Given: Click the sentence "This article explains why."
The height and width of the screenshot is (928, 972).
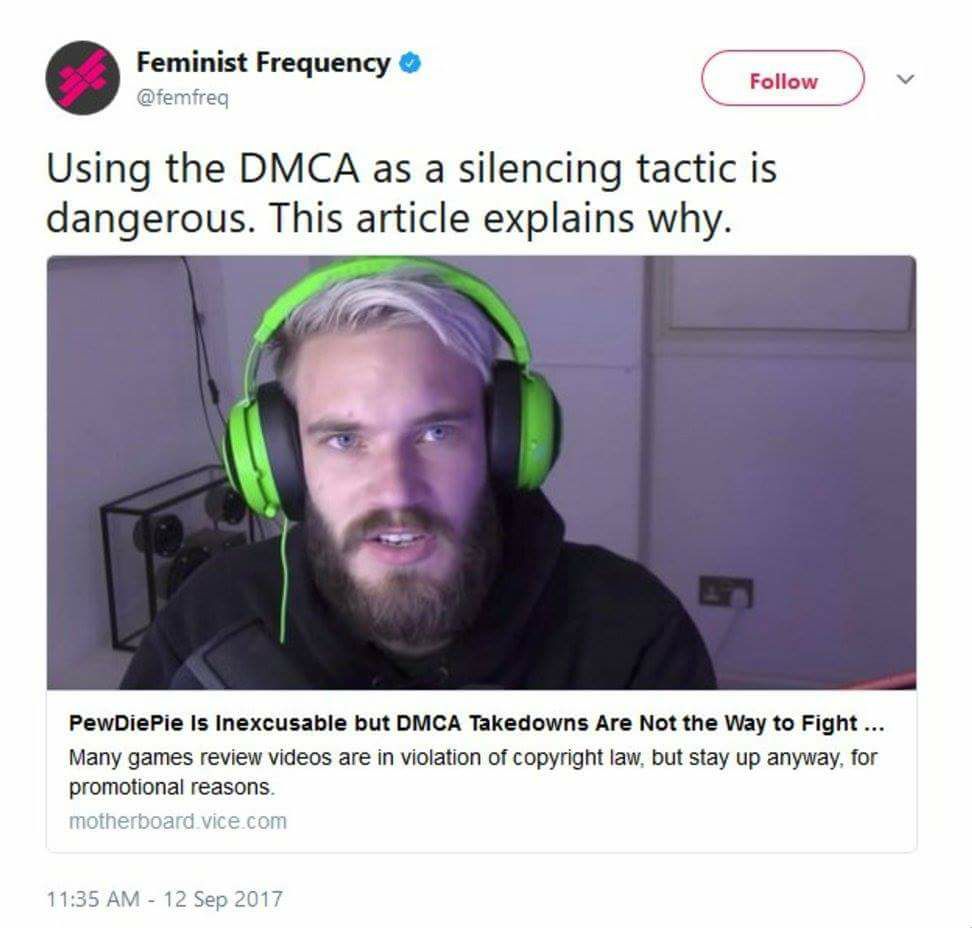Looking at the screenshot, I should (x=500, y=218).
